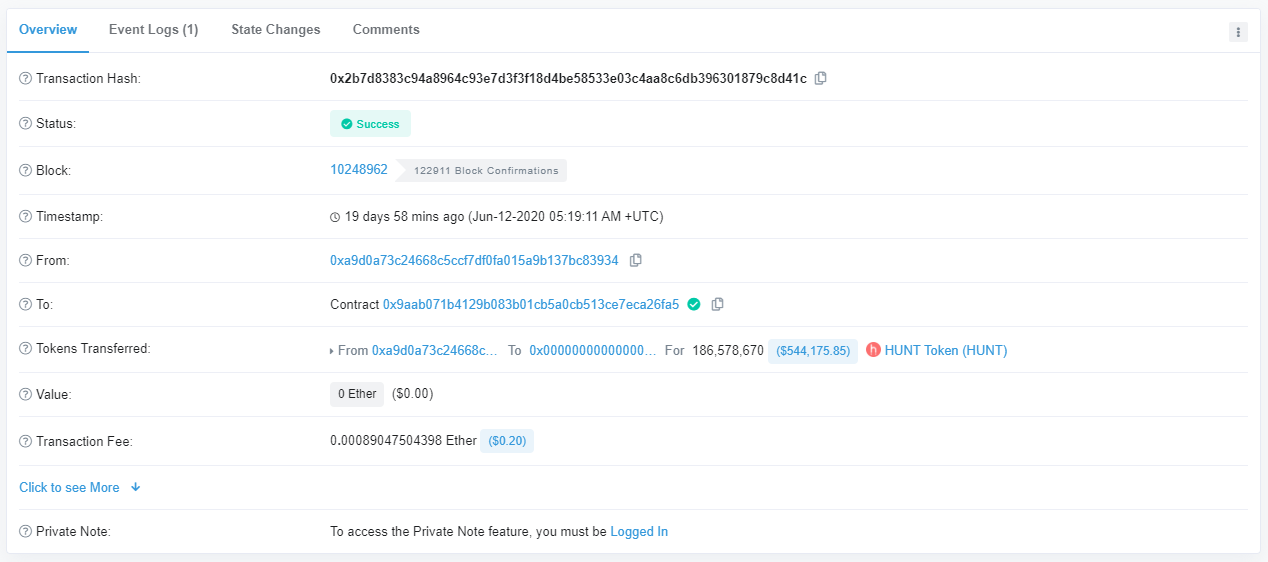
Task: Click the help icon beside To
Action: 26,304
